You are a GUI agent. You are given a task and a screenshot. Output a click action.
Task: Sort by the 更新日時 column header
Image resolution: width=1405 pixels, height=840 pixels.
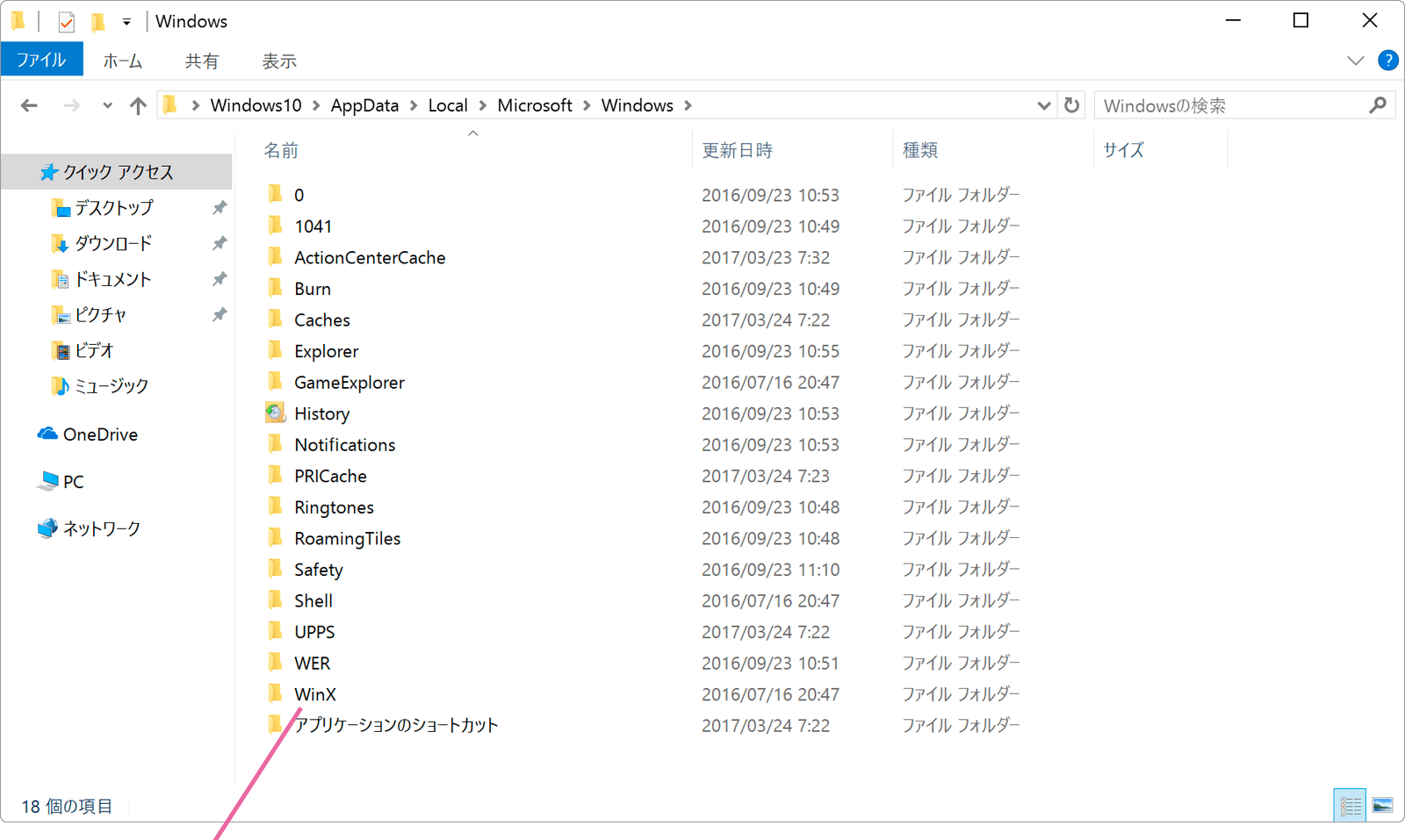point(738,150)
